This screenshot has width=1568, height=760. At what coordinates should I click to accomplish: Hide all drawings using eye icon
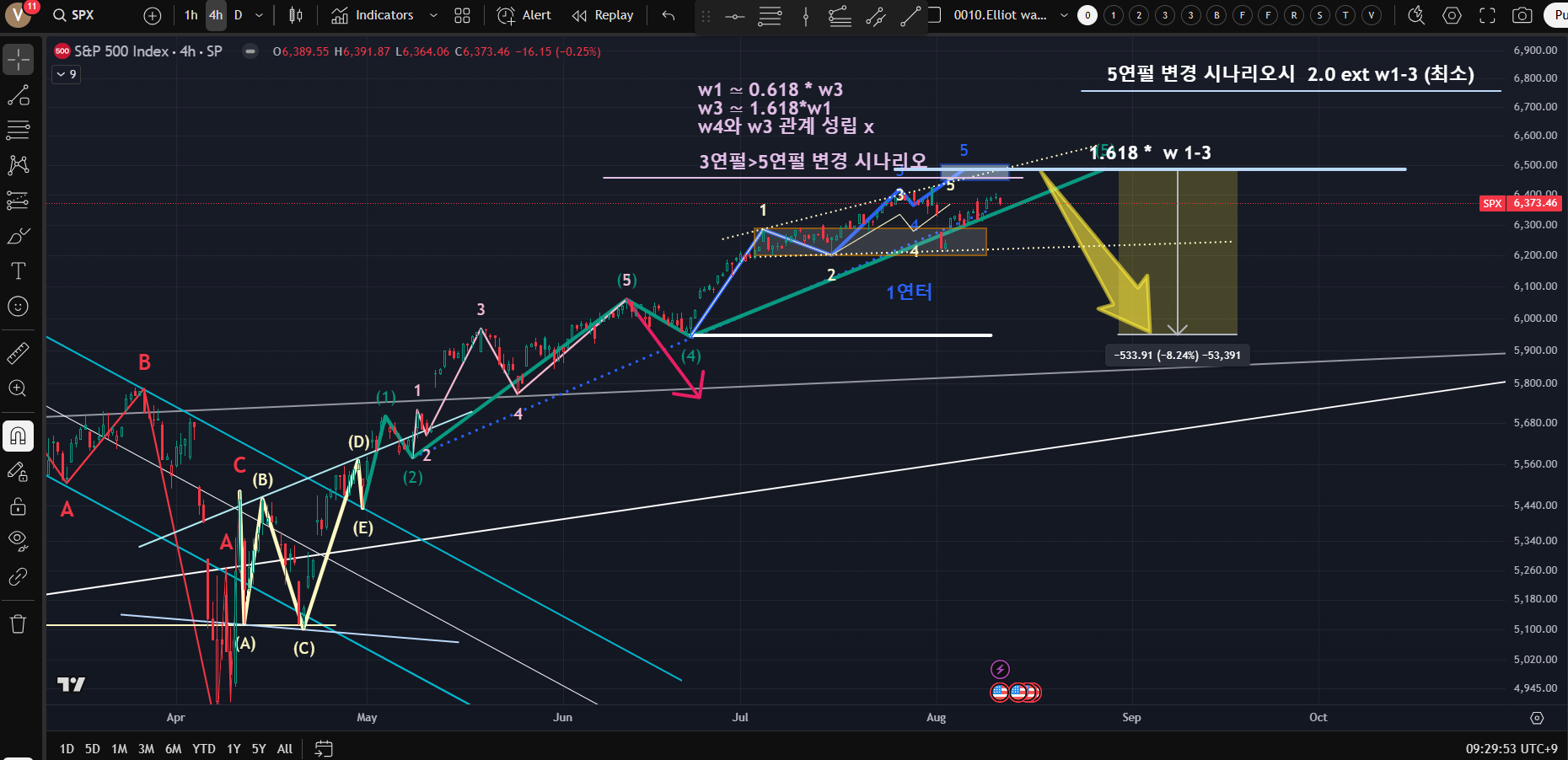(18, 540)
